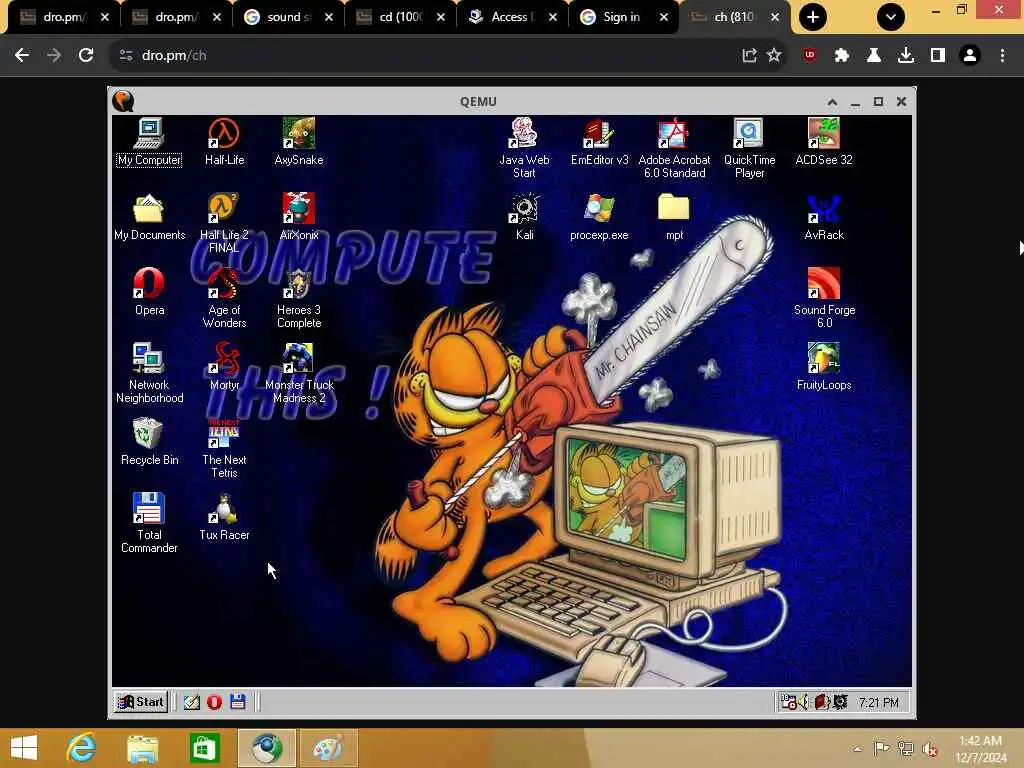
Task: Select QuickTime Player desktop icon
Action: click(x=749, y=149)
